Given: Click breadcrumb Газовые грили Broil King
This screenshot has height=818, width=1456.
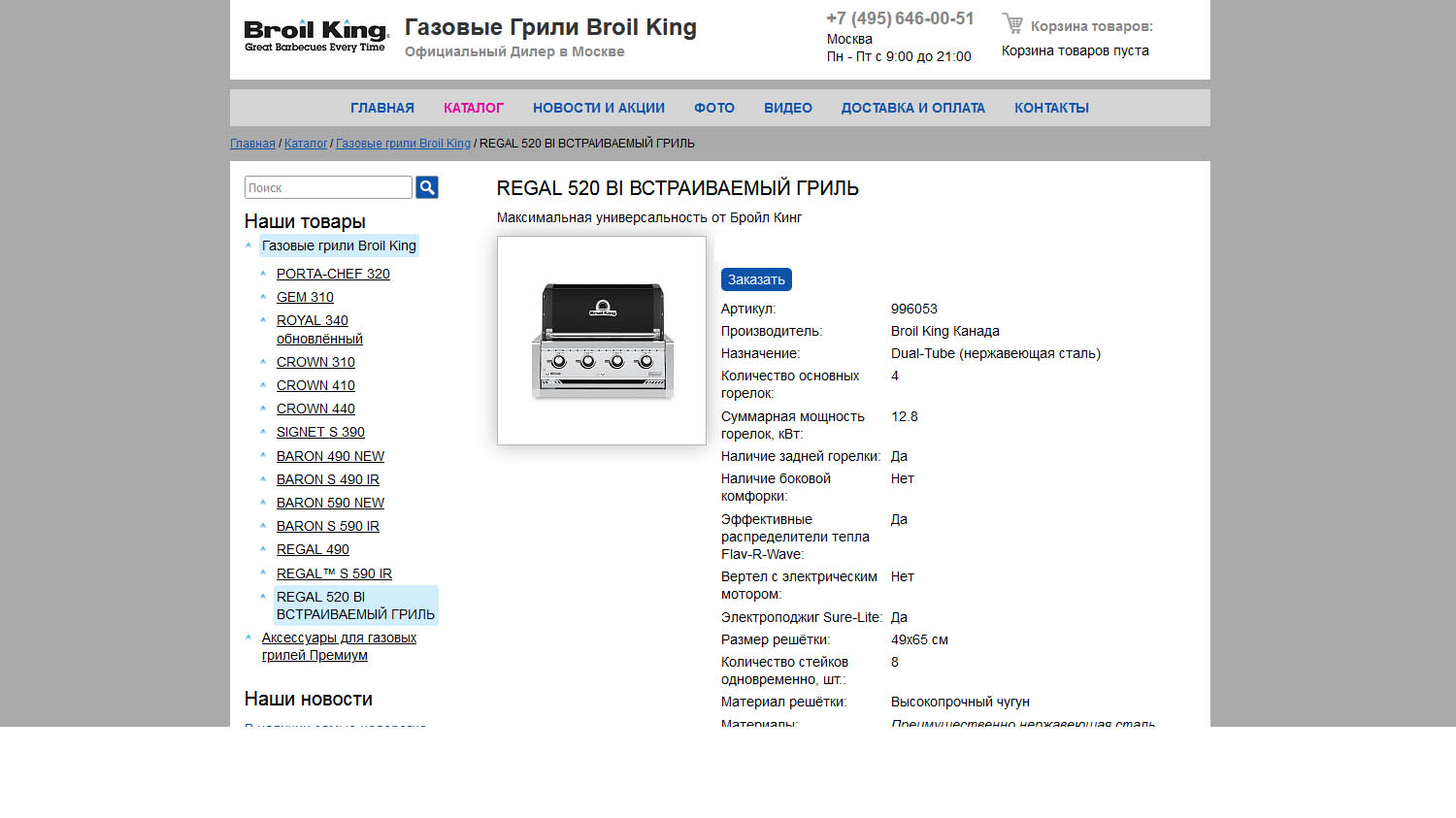Looking at the screenshot, I should (x=403, y=144).
